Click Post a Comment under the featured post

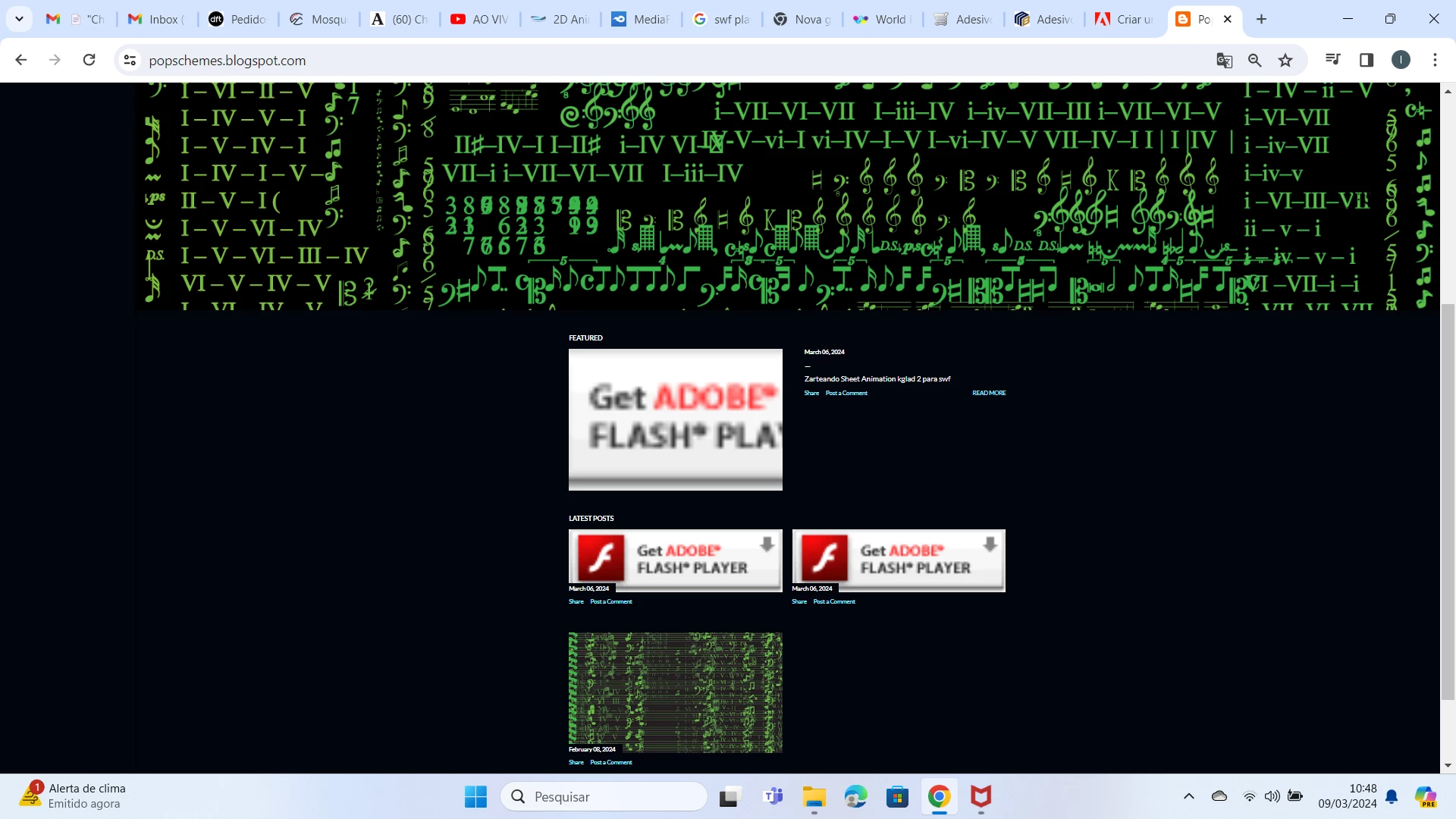846,393
